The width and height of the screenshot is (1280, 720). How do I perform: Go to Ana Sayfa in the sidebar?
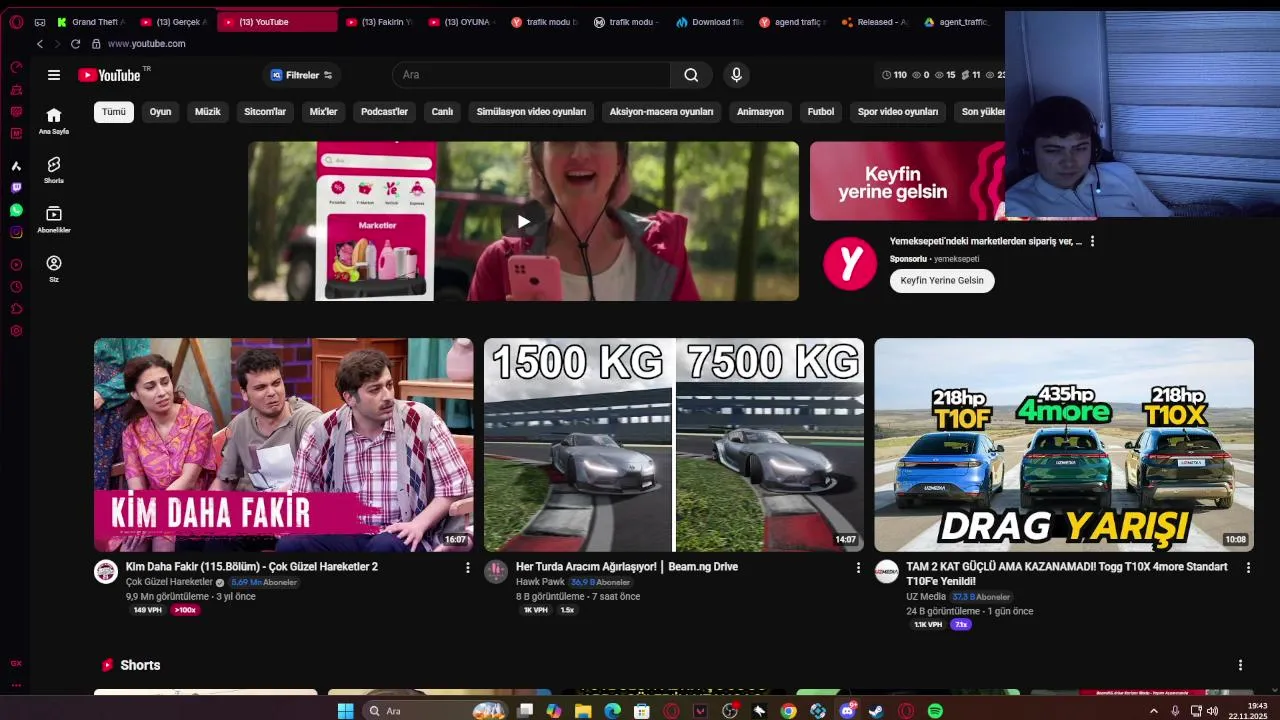(x=54, y=121)
